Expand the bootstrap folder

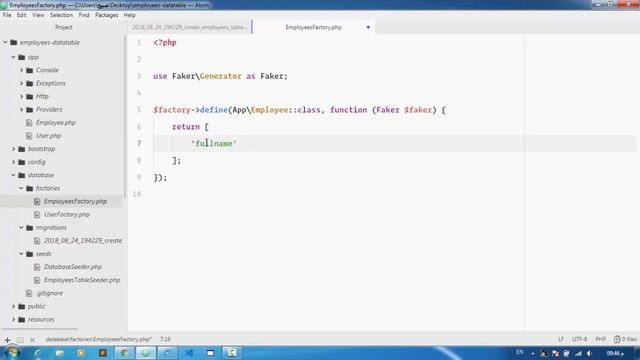(13, 149)
